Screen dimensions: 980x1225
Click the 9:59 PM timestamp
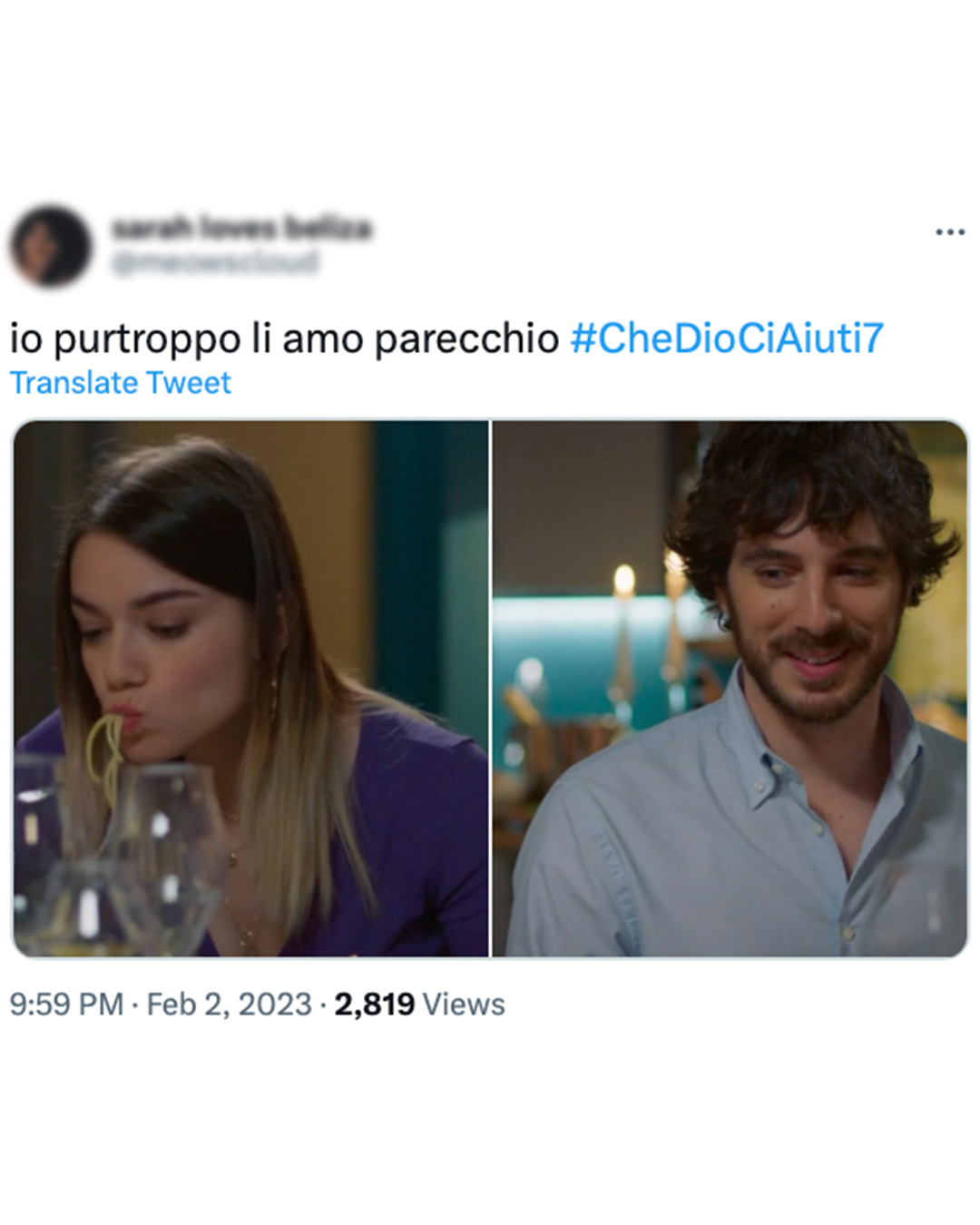click(x=66, y=1004)
